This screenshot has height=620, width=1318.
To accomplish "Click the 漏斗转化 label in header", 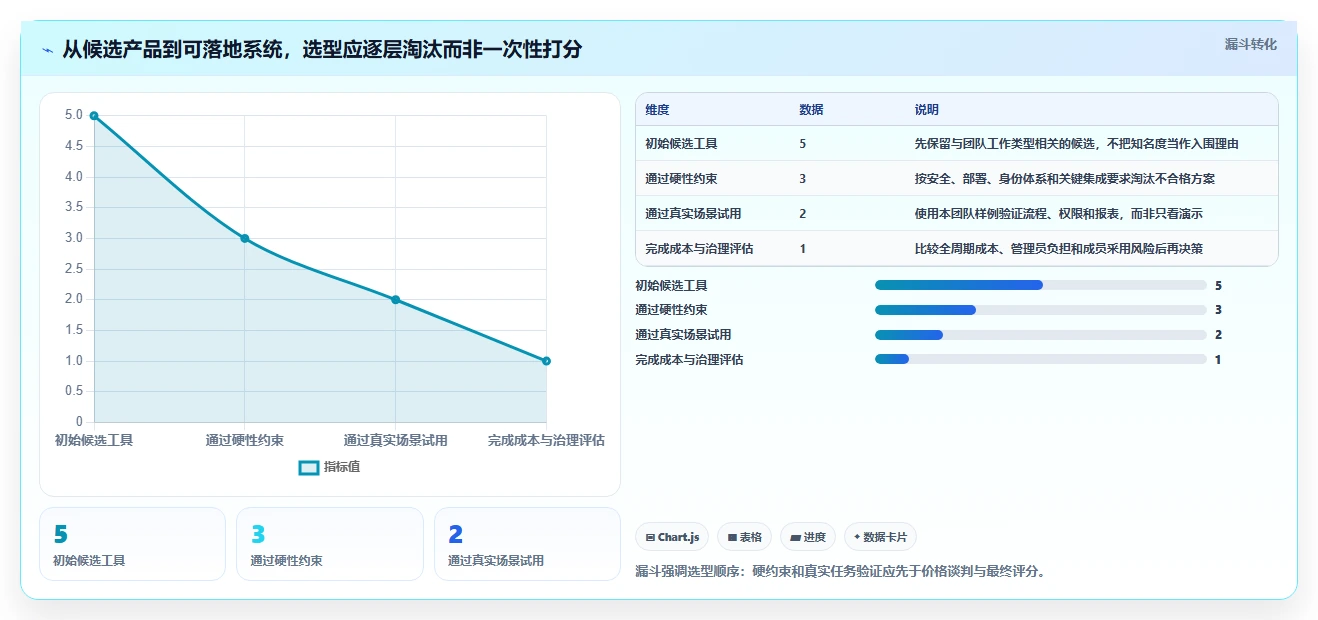I will [x=1250, y=45].
